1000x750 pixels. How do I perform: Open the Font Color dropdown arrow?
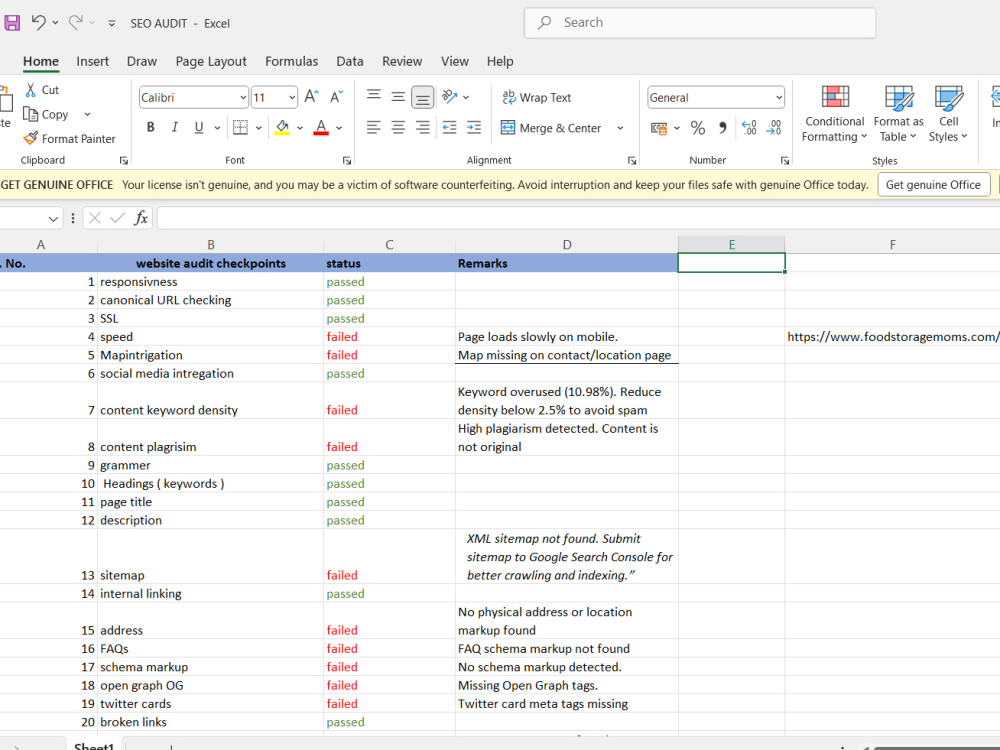pos(339,128)
